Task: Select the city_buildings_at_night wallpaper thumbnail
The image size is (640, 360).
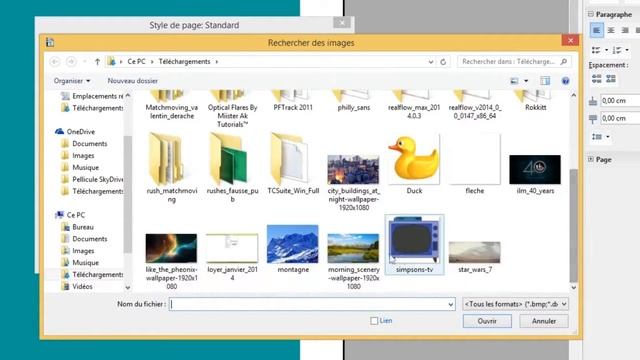Action: (353, 169)
